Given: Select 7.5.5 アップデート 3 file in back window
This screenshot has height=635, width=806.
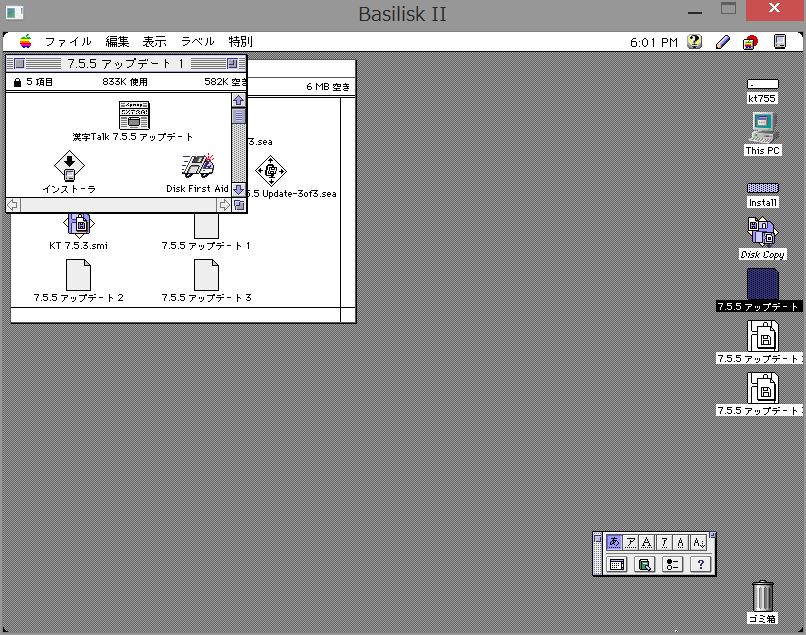Looking at the screenshot, I should click(206, 275).
